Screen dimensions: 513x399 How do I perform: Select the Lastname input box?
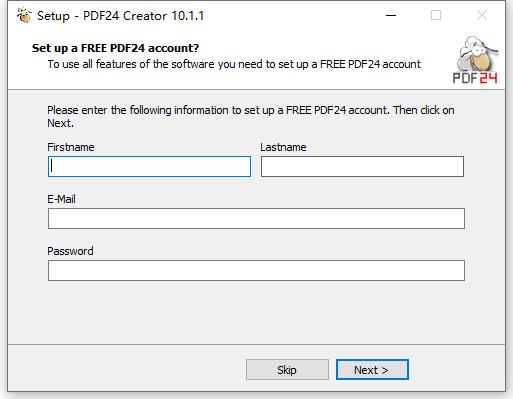pos(362,166)
